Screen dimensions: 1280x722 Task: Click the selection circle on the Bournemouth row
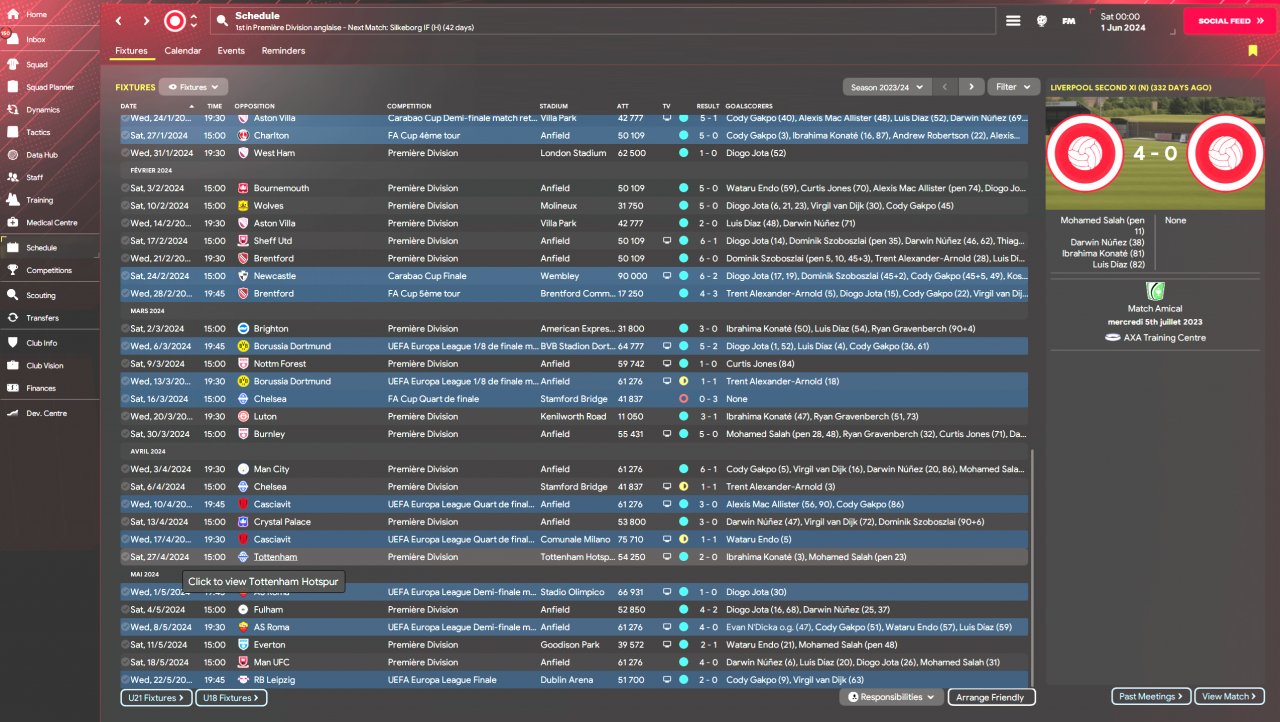tap(125, 188)
